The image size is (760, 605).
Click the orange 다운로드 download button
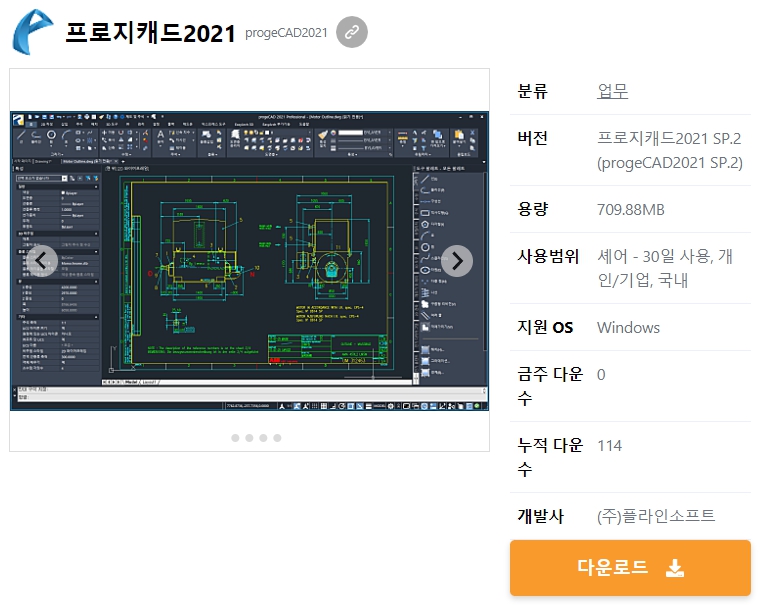pos(630,568)
